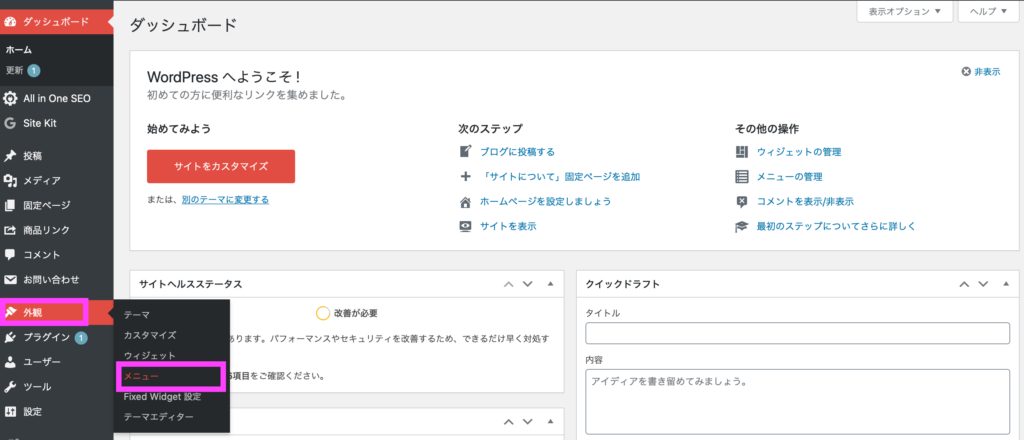1024x440 pixels.
Task: Click the 設定 settings icon
Action: (10, 412)
